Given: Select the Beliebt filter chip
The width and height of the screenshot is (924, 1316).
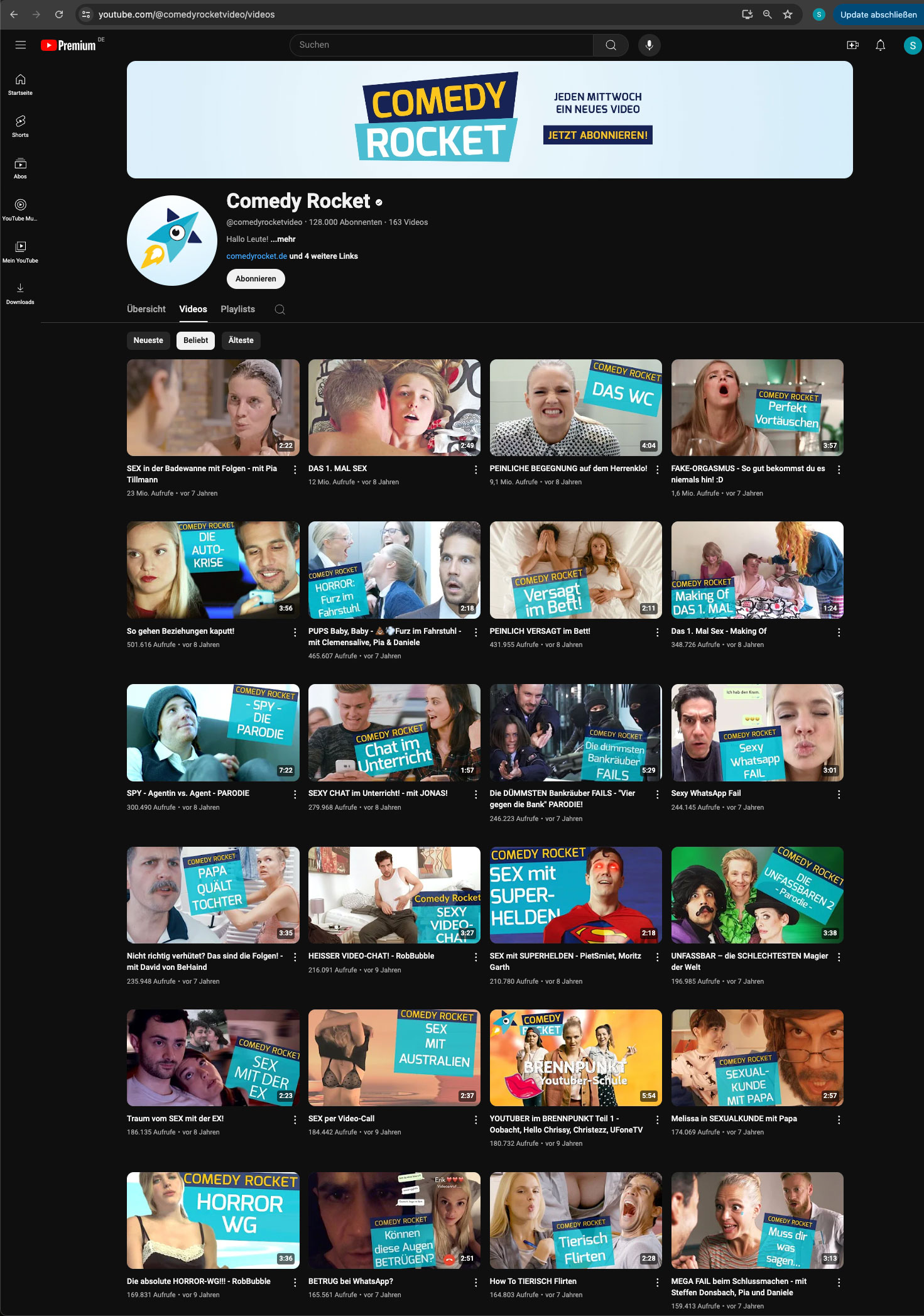Looking at the screenshot, I should pyautogui.click(x=196, y=340).
